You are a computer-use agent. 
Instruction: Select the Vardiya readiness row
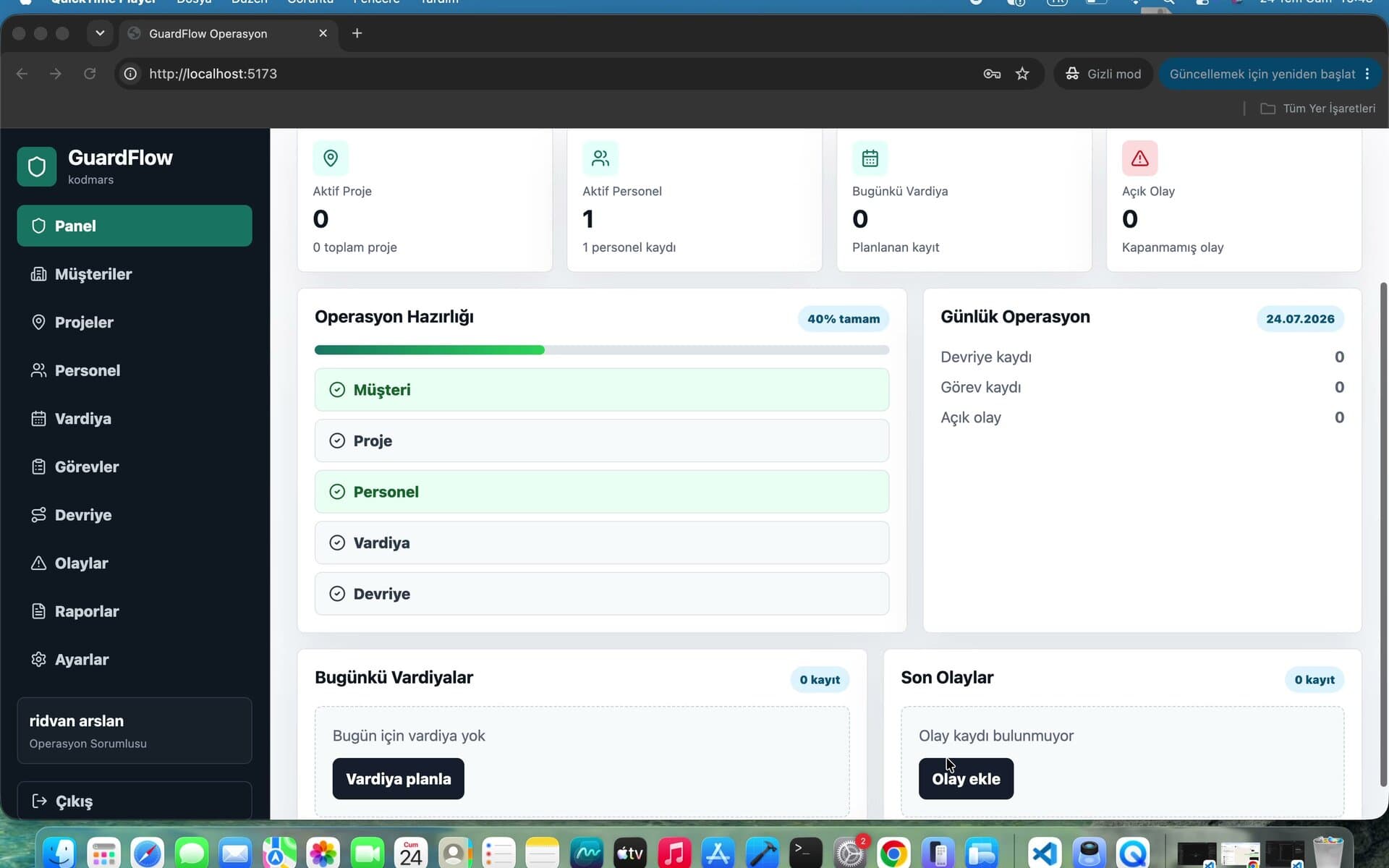tap(602, 542)
